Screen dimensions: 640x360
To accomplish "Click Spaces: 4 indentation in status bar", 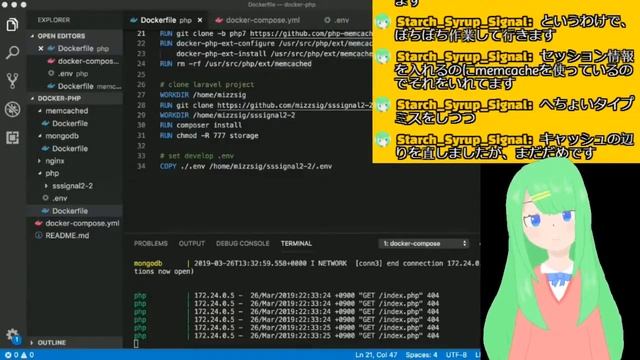I will pyautogui.click(x=421, y=355).
